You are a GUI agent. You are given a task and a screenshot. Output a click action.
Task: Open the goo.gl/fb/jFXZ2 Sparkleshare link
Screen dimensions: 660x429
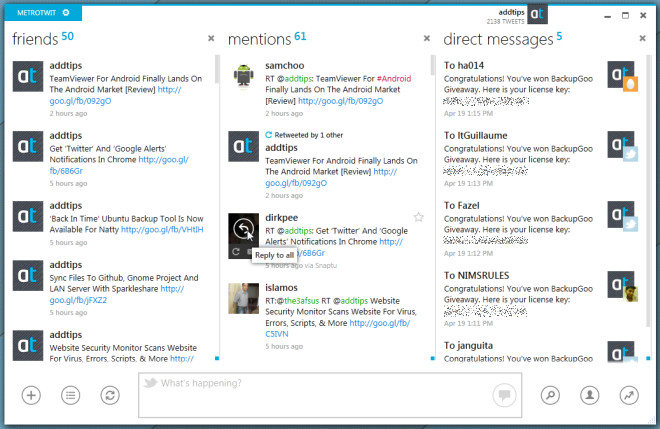point(78,300)
